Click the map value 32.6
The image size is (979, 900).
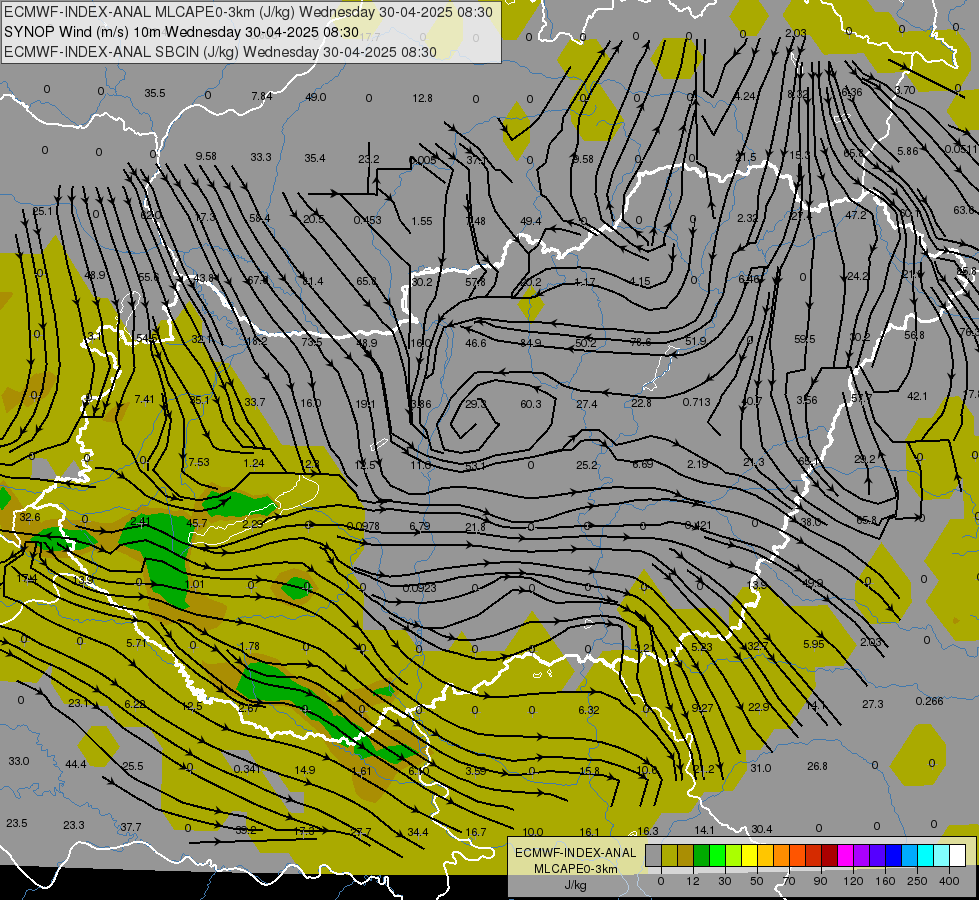coord(30,517)
